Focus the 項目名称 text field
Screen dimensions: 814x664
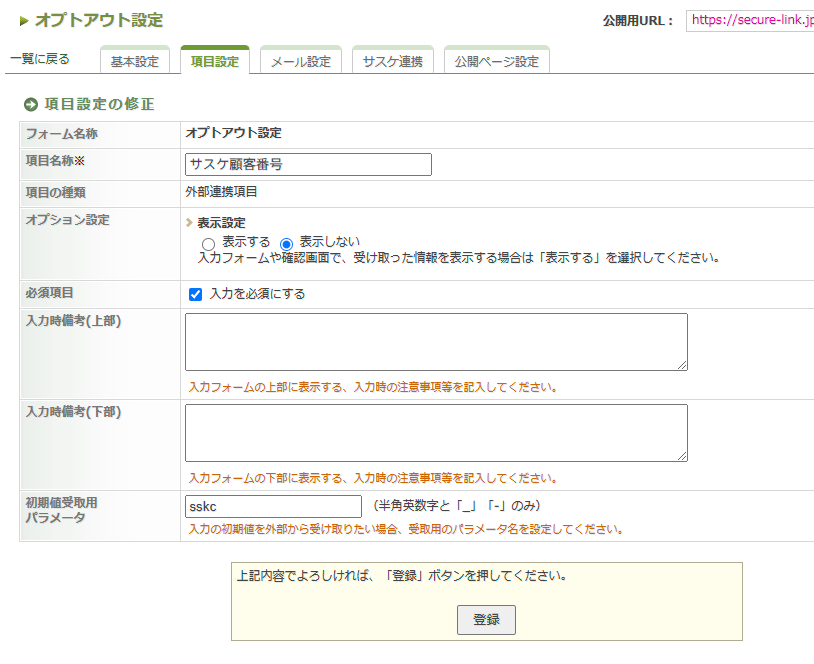[308, 165]
